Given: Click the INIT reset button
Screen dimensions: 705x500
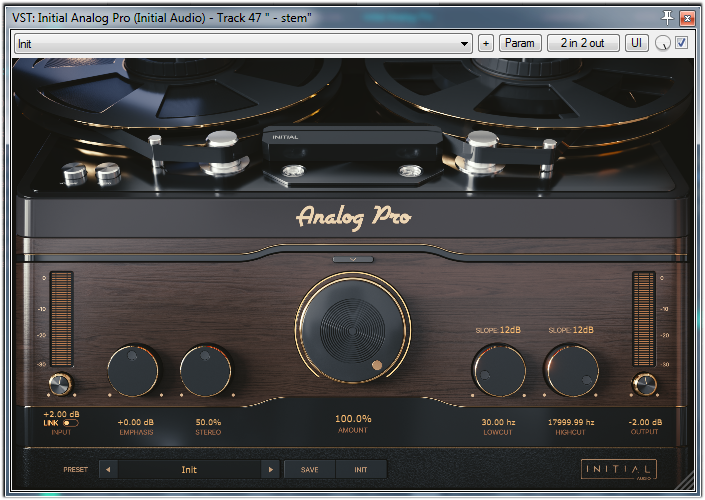Looking at the screenshot, I should click(361, 469).
